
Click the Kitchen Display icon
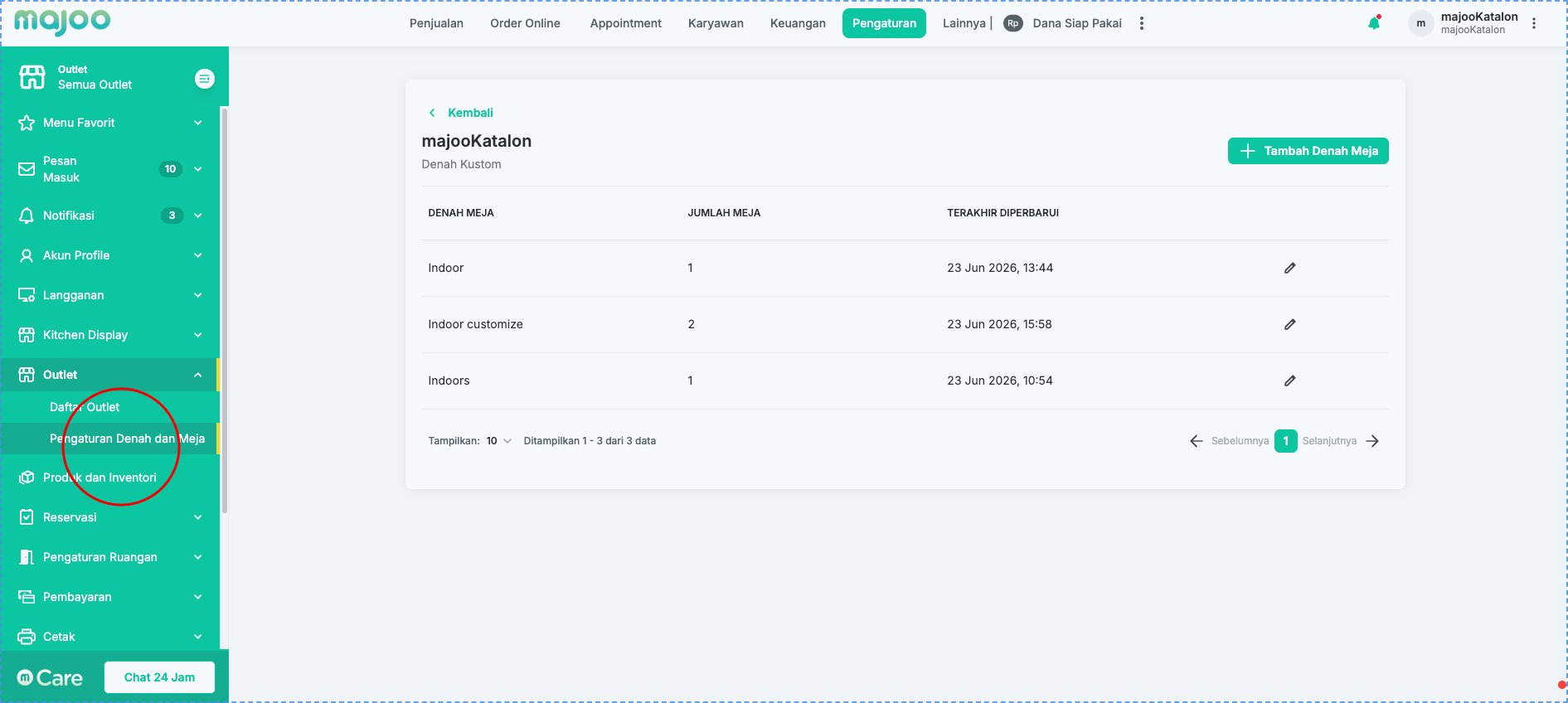click(27, 335)
